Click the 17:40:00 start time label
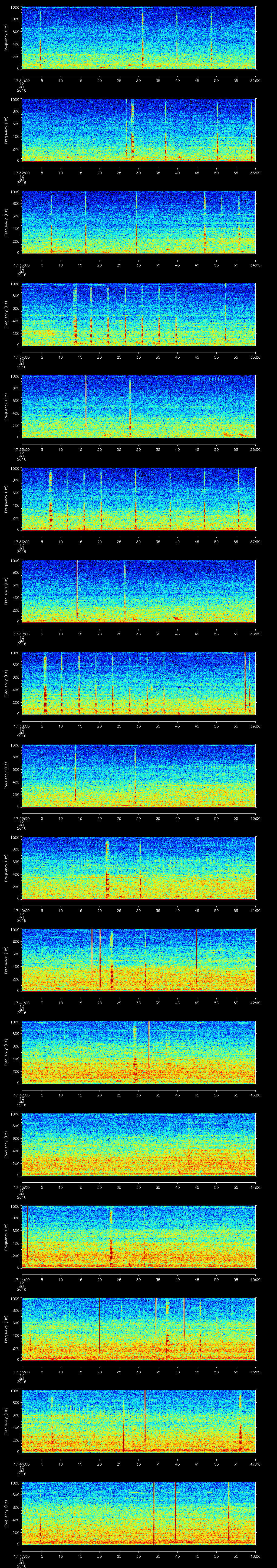The width and height of the screenshot is (277, 1568). pos(21,910)
